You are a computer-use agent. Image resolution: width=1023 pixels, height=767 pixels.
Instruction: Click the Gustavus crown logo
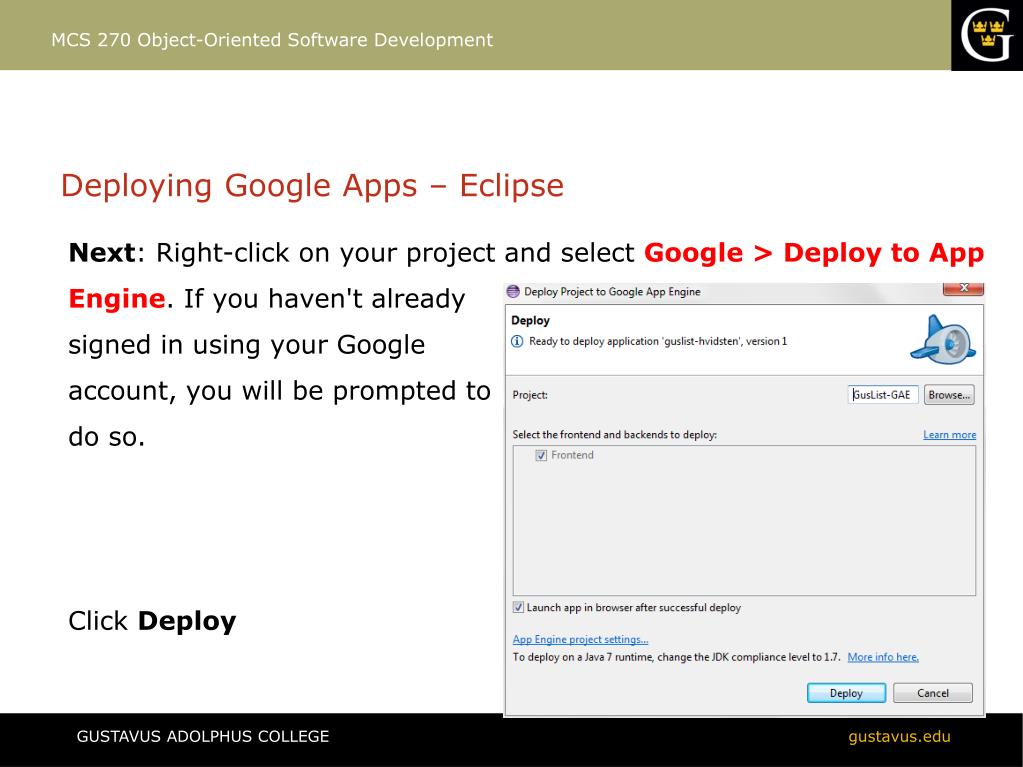(x=986, y=35)
